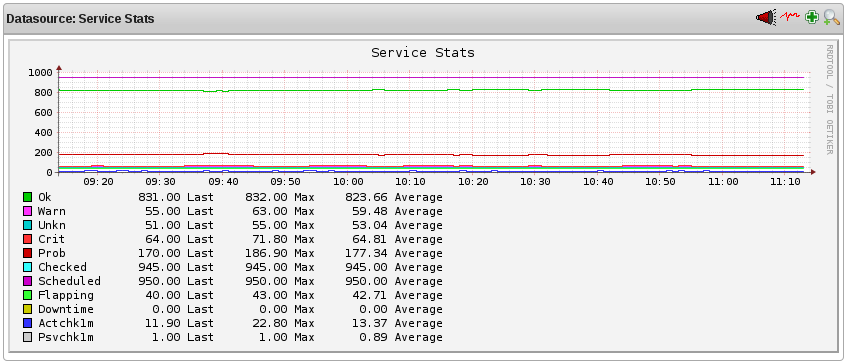Viewport: 846px width, 363px height.
Task: Click the Scheduled legend label
Action: coord(69,282)
